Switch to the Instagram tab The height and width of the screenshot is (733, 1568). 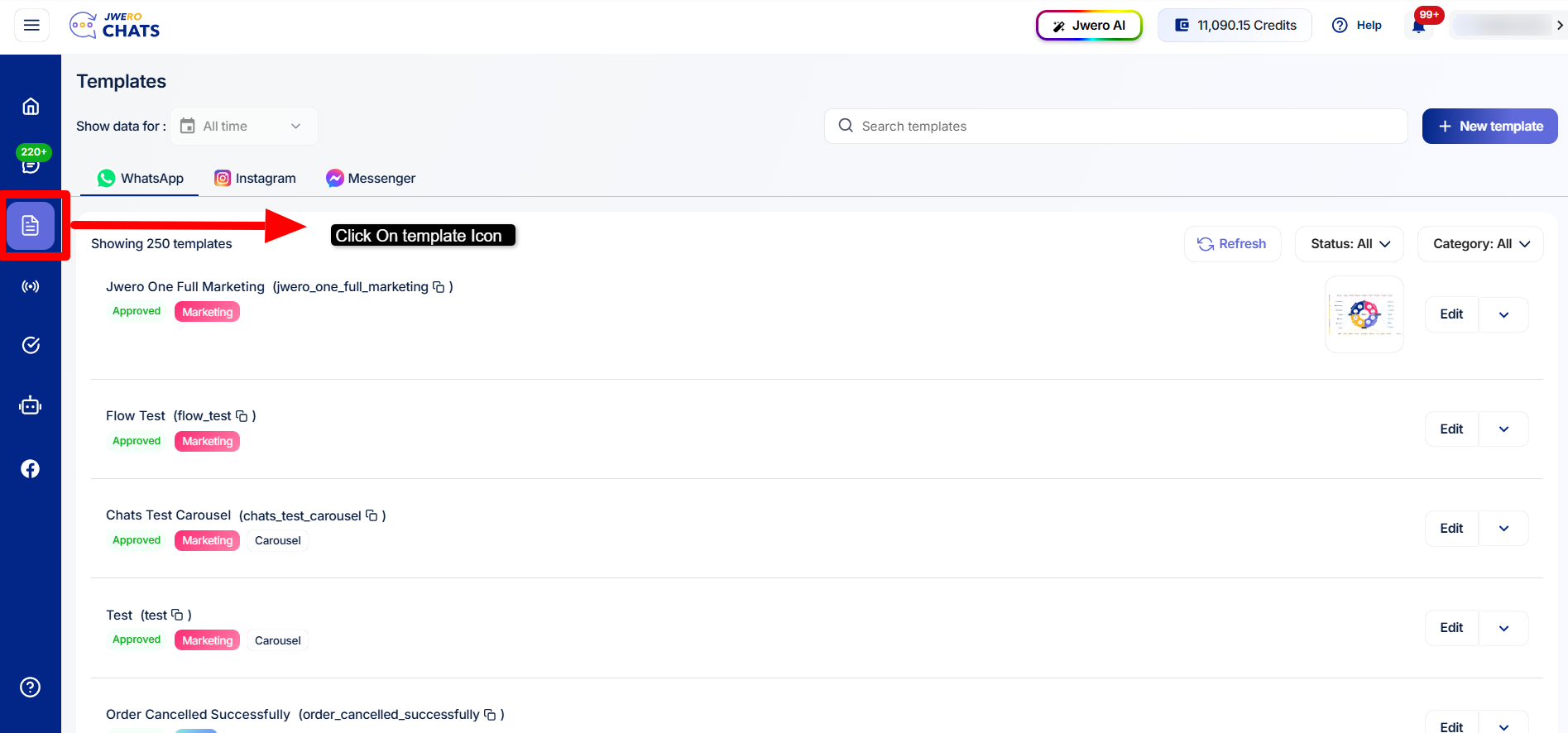(255, 179)
